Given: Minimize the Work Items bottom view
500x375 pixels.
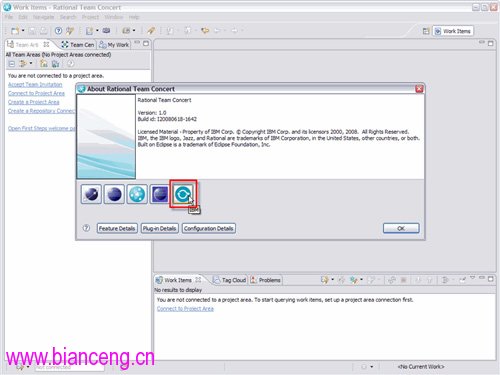Looking at the screenshot, I should [482, 278].
